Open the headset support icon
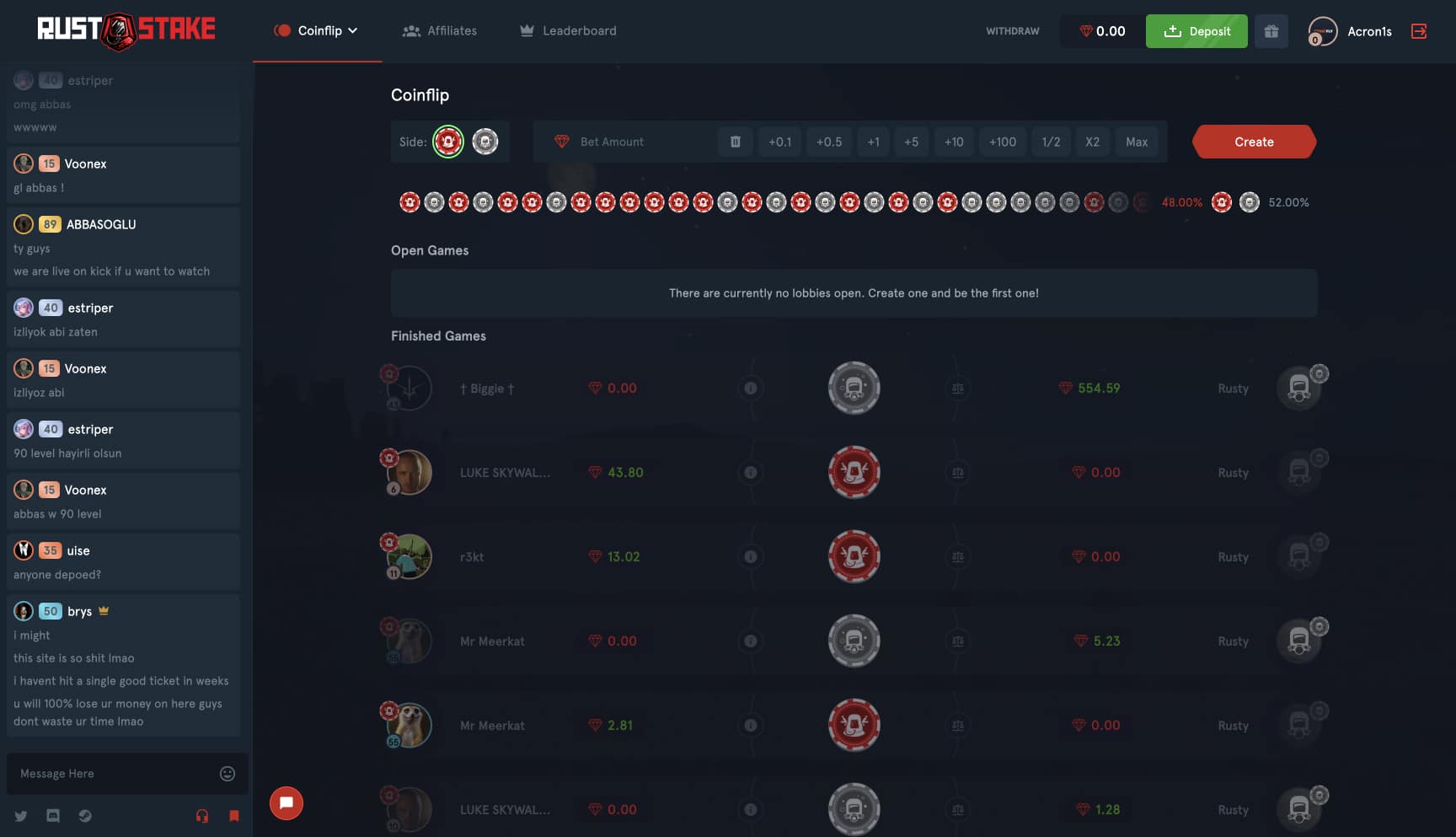Image resolution: width=1456 pixels, height=837 pixels. click(x=202, y=816)
